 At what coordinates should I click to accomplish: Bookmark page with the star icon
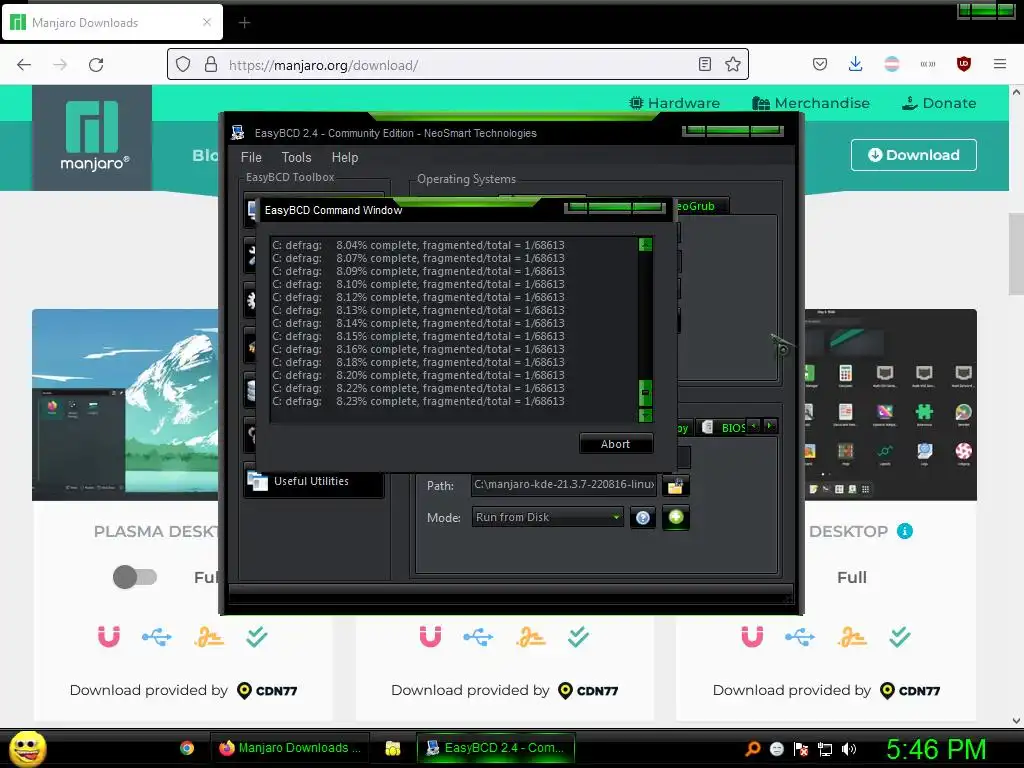733,64
